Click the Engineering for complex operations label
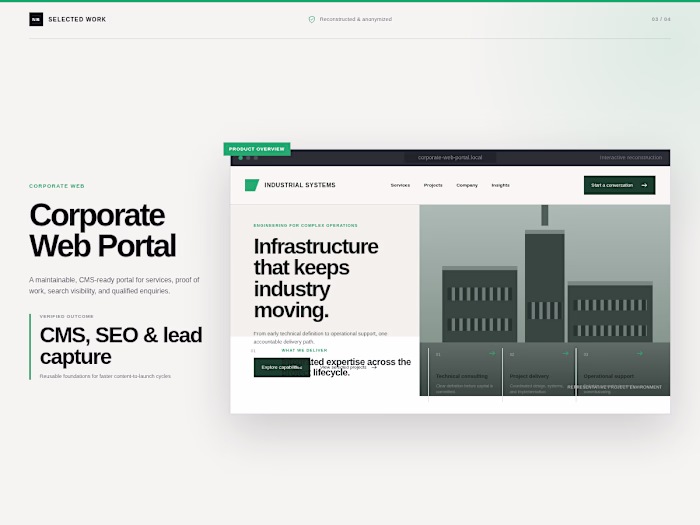The width and height of the screenshot is (700, 525). click(305, 225)
